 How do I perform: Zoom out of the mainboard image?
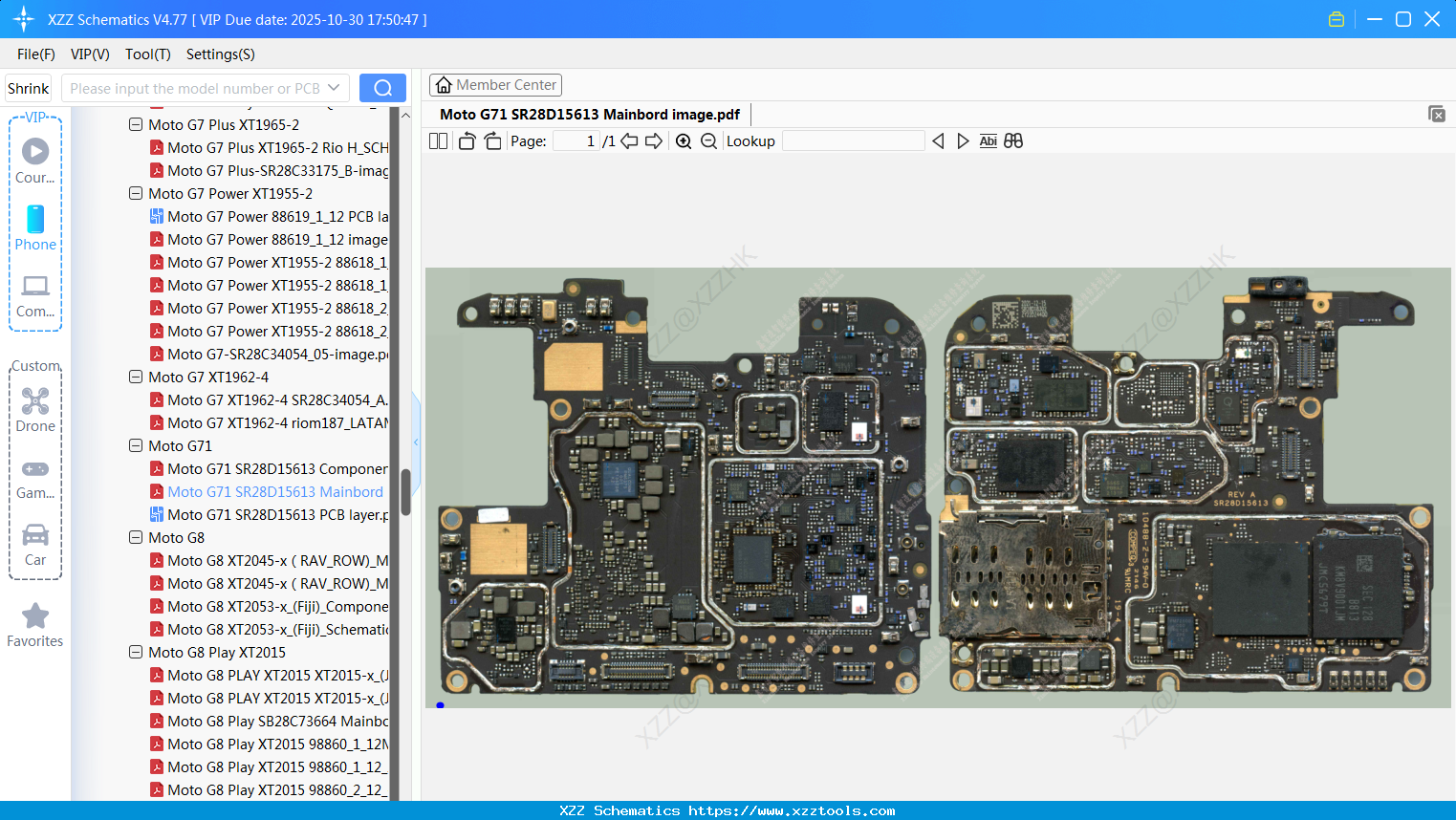[708, 140]
